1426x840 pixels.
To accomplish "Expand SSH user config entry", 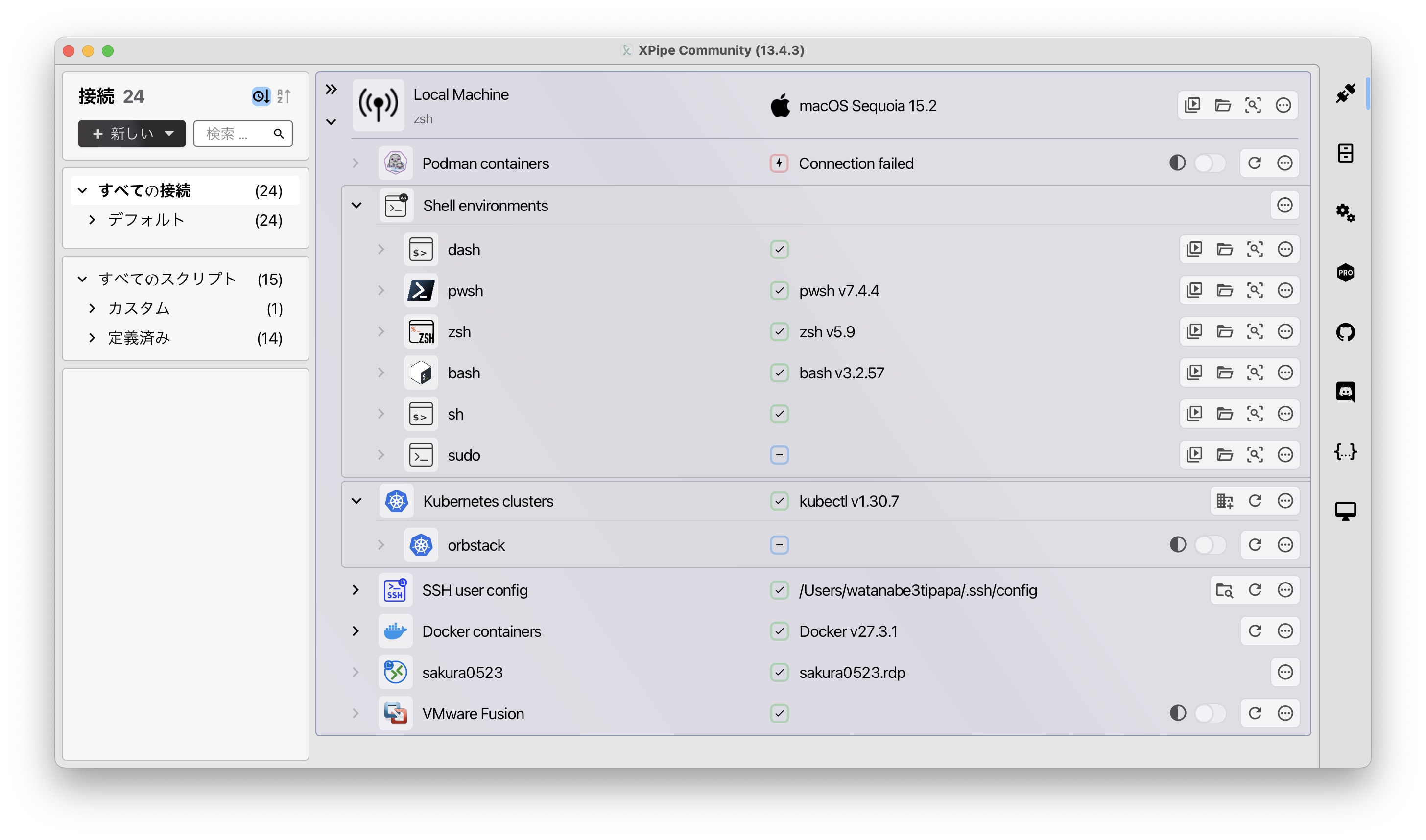I will point(356,590).
